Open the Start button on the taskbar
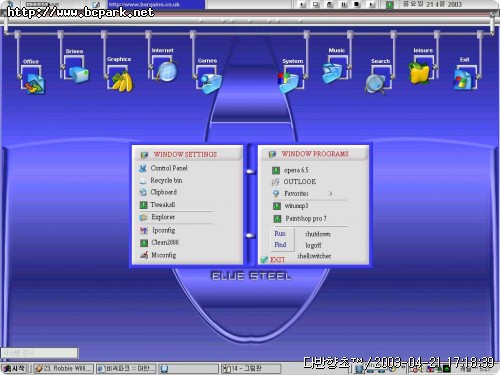 click(14, 369)
